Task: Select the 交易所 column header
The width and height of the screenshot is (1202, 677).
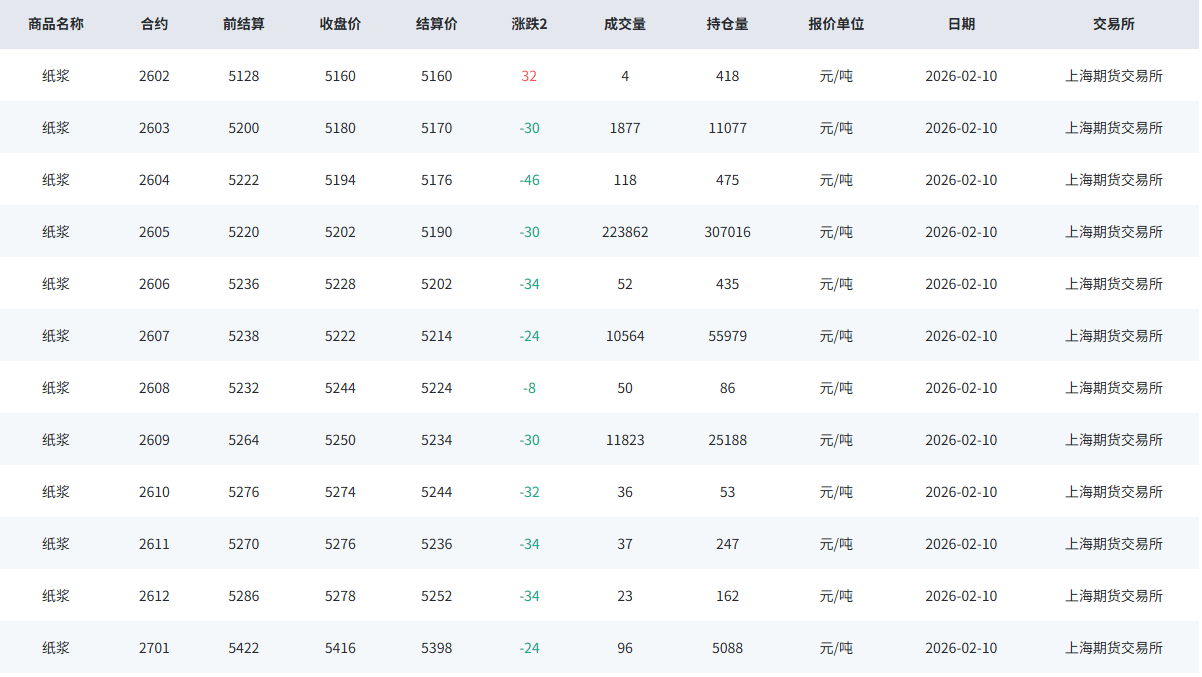Action: pyautogui.click(x=1114, y=24)
